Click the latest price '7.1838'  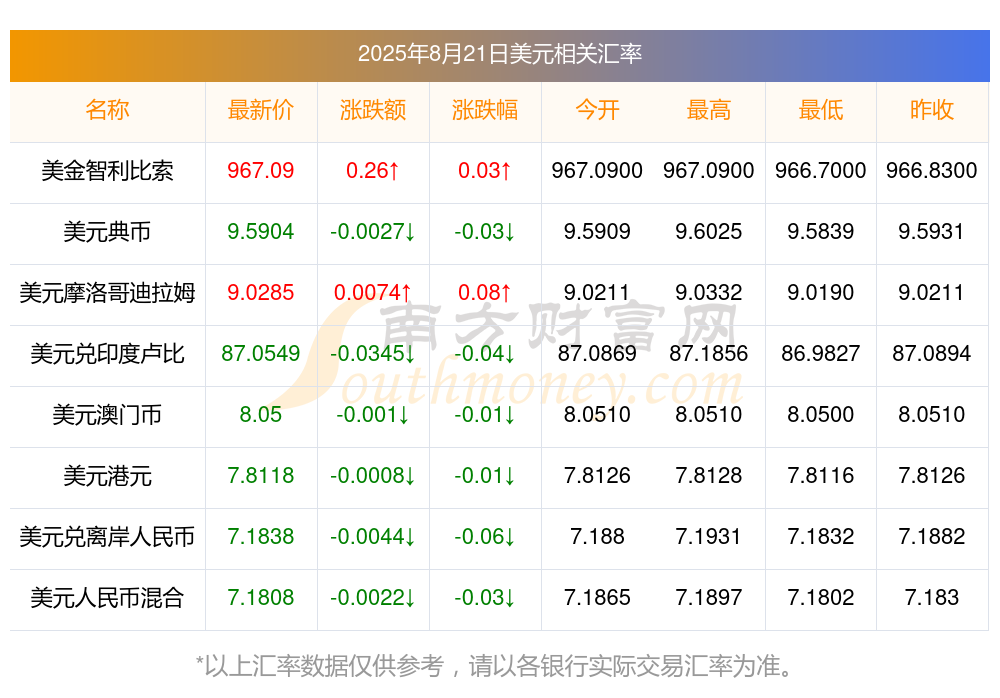(261, 537)
